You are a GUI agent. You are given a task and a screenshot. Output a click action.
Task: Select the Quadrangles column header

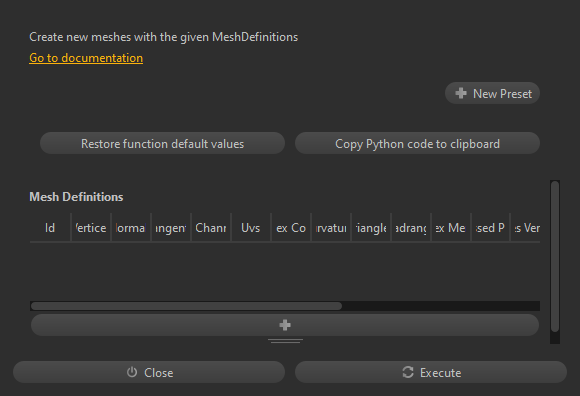[x=411, y=228]
